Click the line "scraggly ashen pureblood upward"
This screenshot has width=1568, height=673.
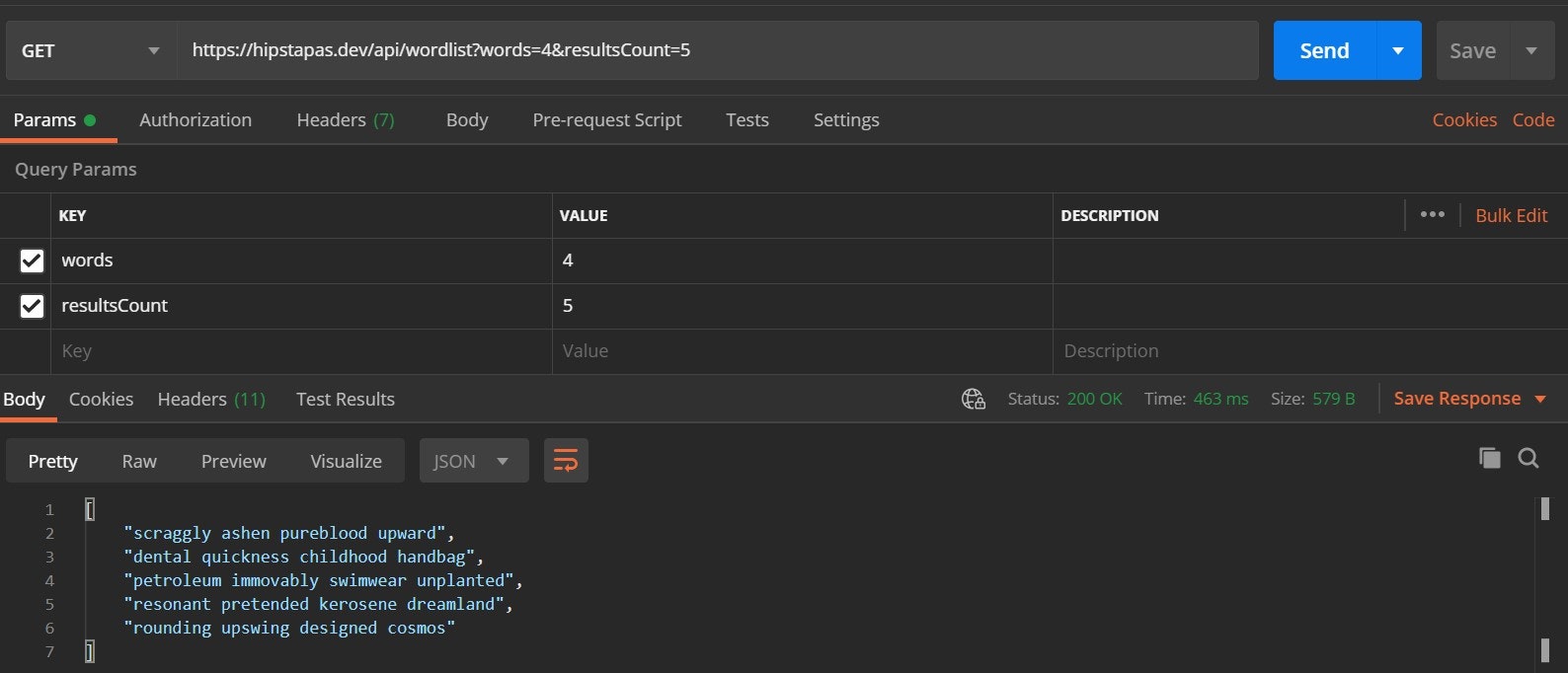(x=288, y=533)
